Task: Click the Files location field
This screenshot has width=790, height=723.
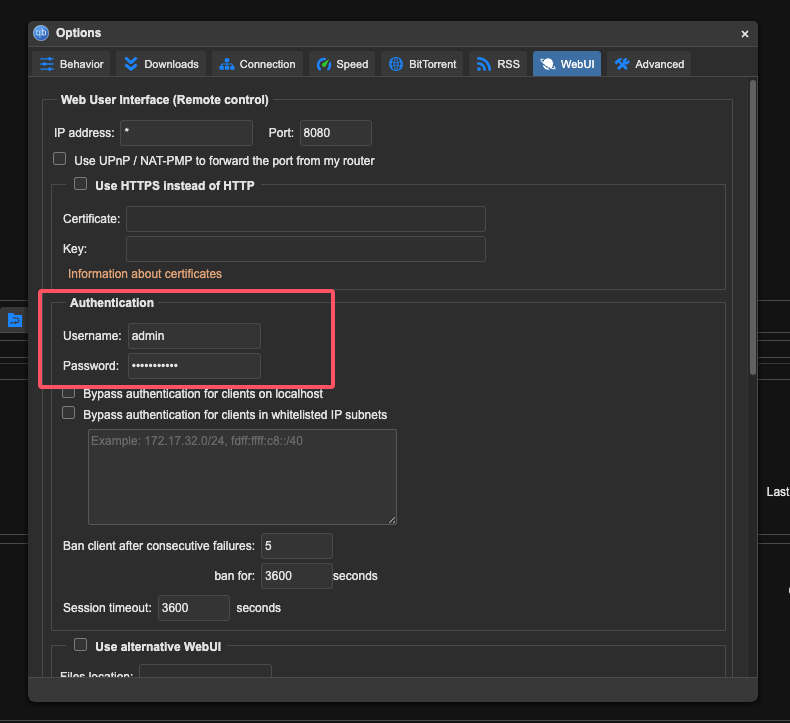Action: 206,671
